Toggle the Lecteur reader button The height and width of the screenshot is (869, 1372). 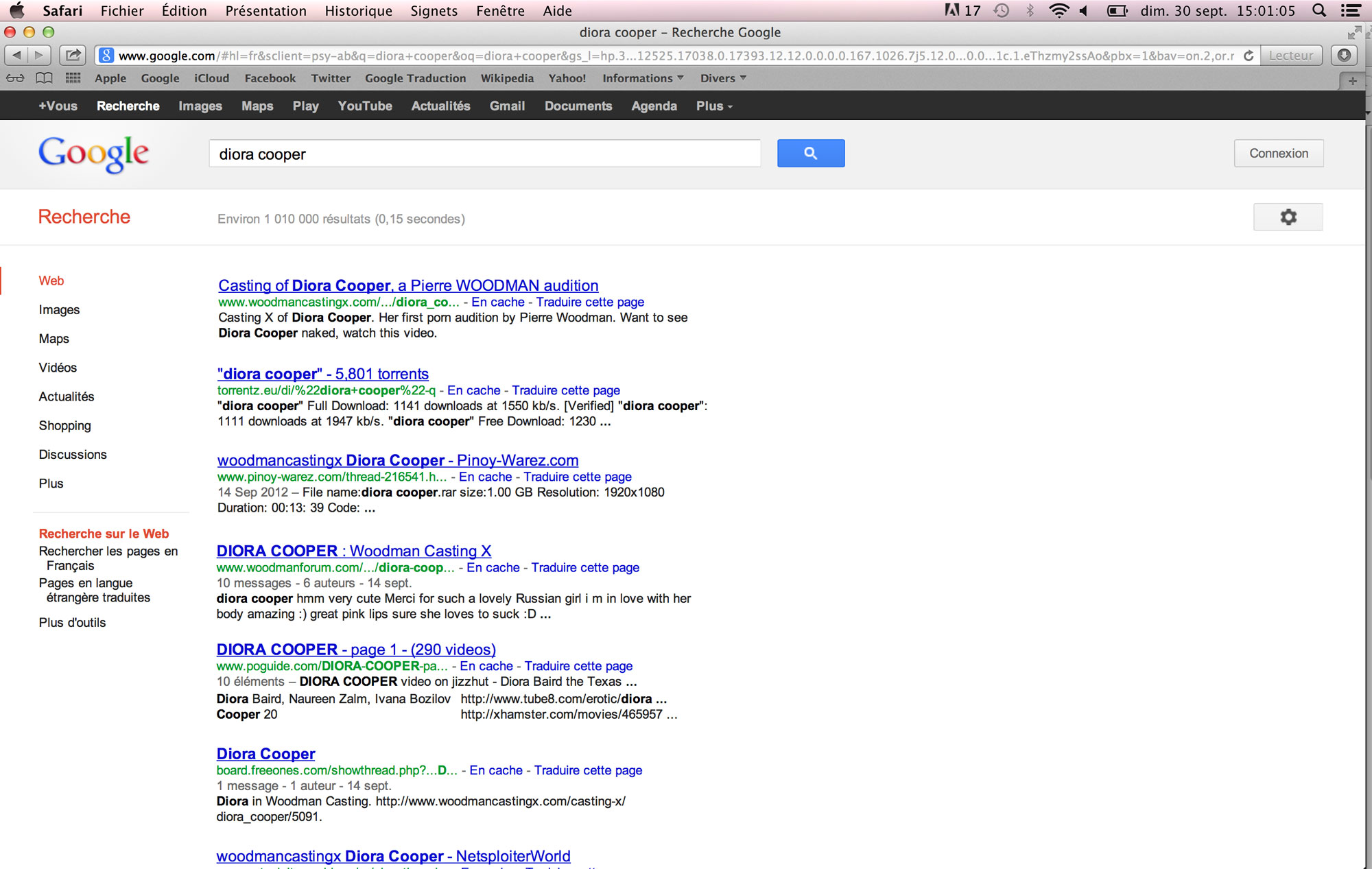(x=1290, y=56)
